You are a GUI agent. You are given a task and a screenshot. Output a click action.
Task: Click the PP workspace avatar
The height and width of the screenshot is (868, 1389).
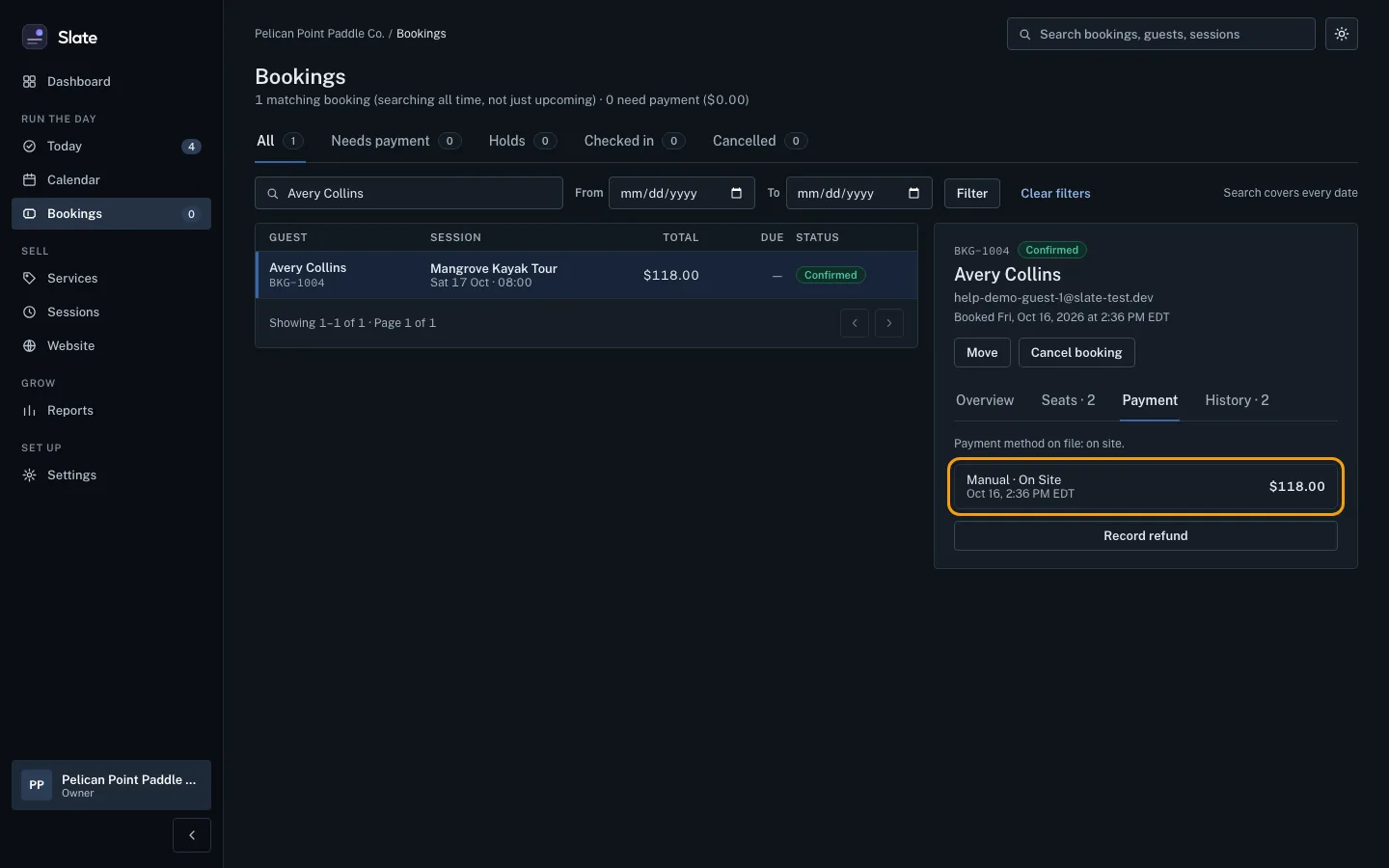(37, 785)
